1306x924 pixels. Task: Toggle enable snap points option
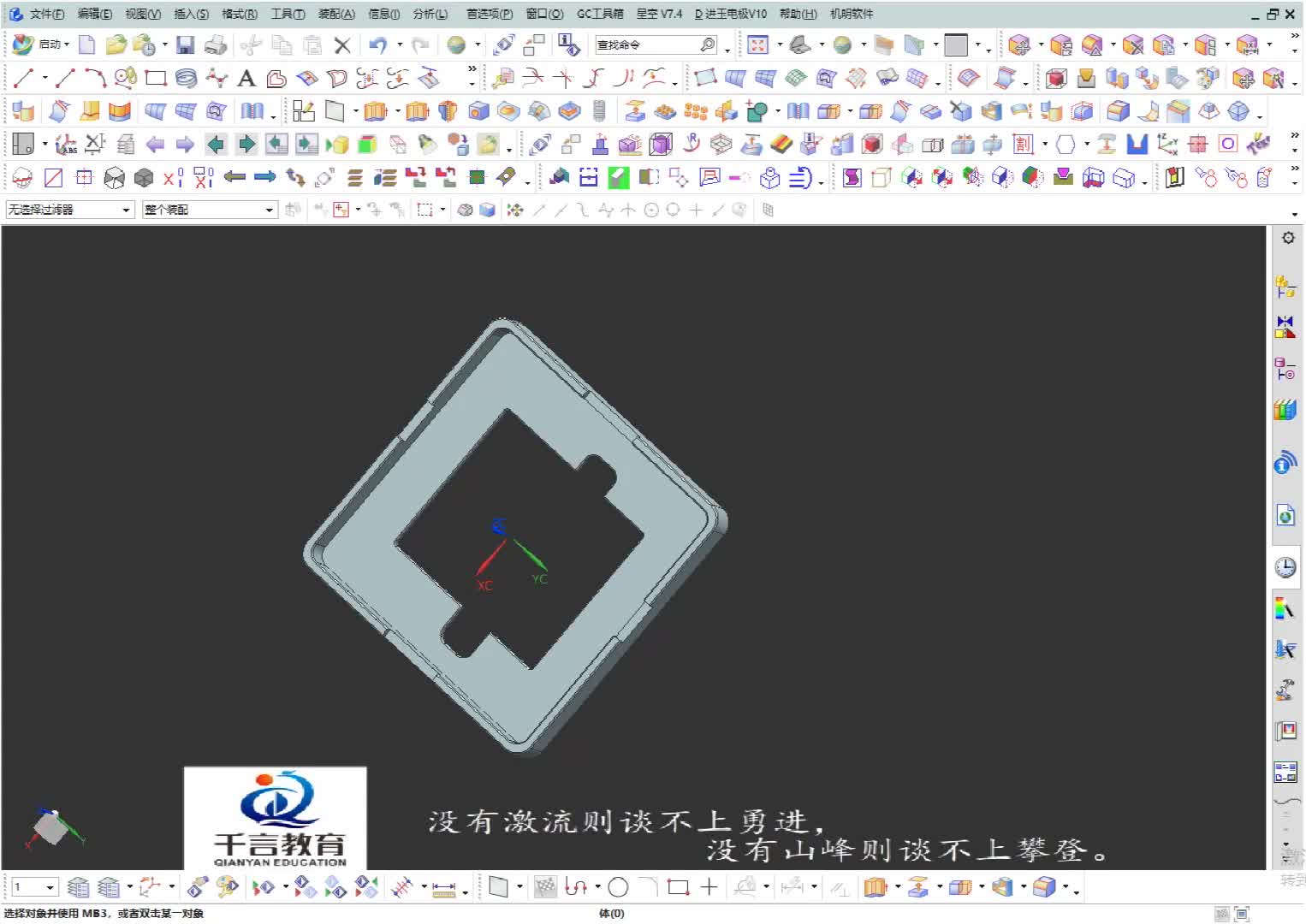click(x=515, y=210)
